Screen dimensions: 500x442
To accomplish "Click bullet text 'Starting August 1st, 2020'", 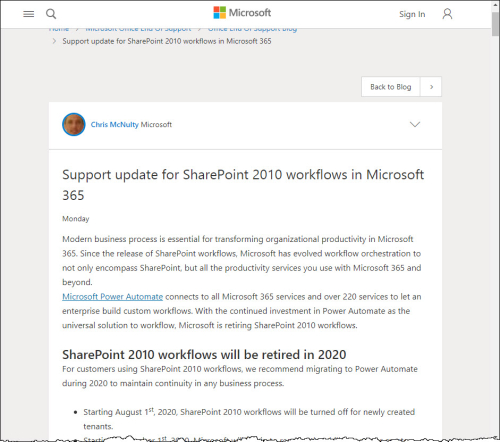I will (x=131, y=412).
